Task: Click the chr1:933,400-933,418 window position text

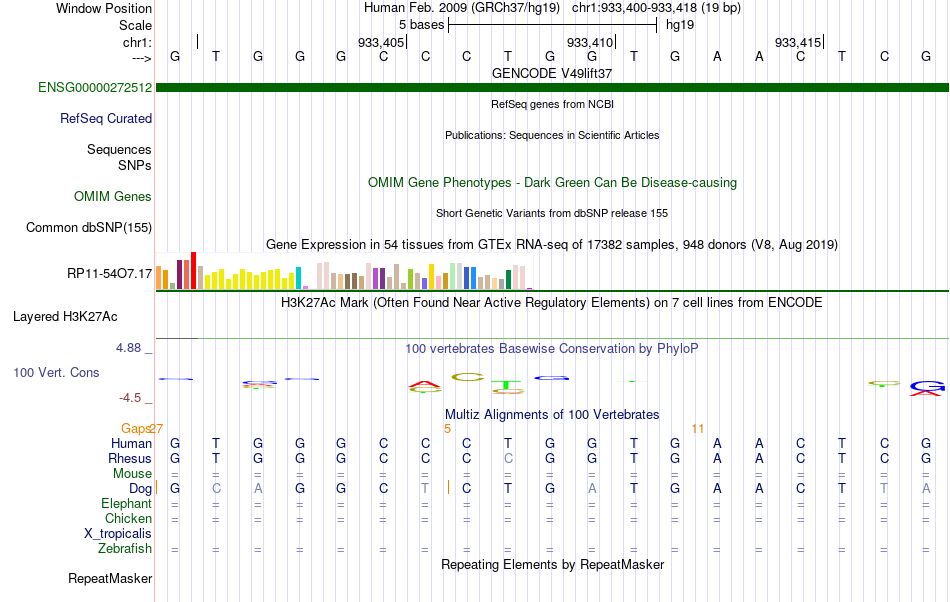Action: coord(656,8)
